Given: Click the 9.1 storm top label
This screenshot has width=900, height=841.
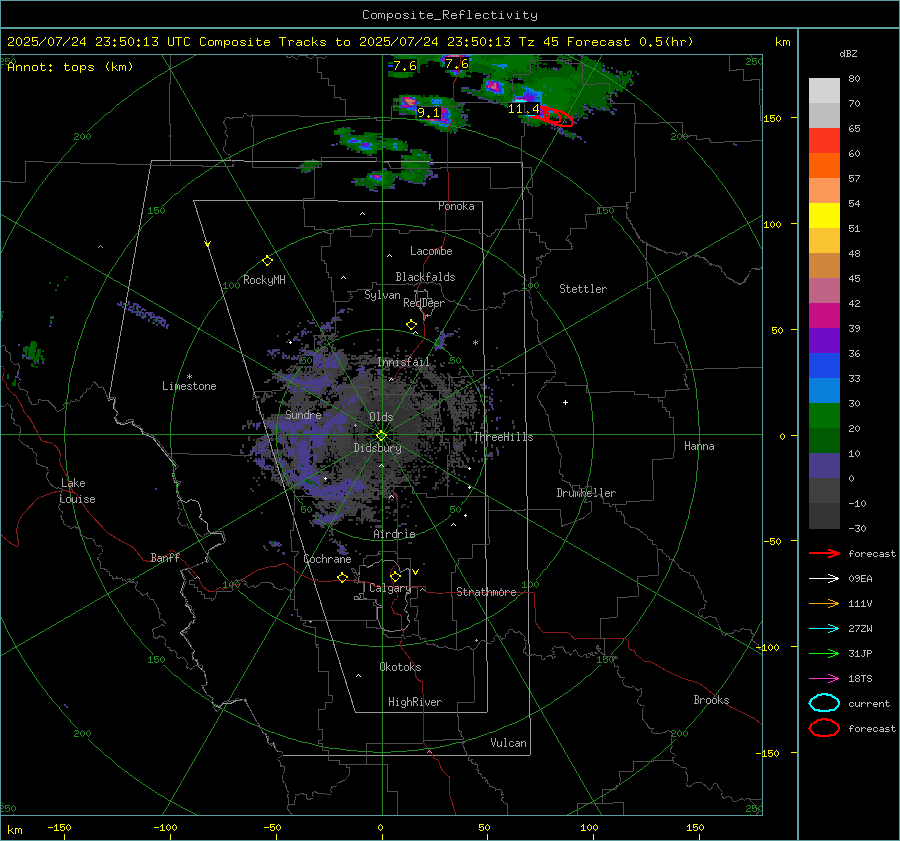Looking at the screenshot, I should (x=428, y=113).
